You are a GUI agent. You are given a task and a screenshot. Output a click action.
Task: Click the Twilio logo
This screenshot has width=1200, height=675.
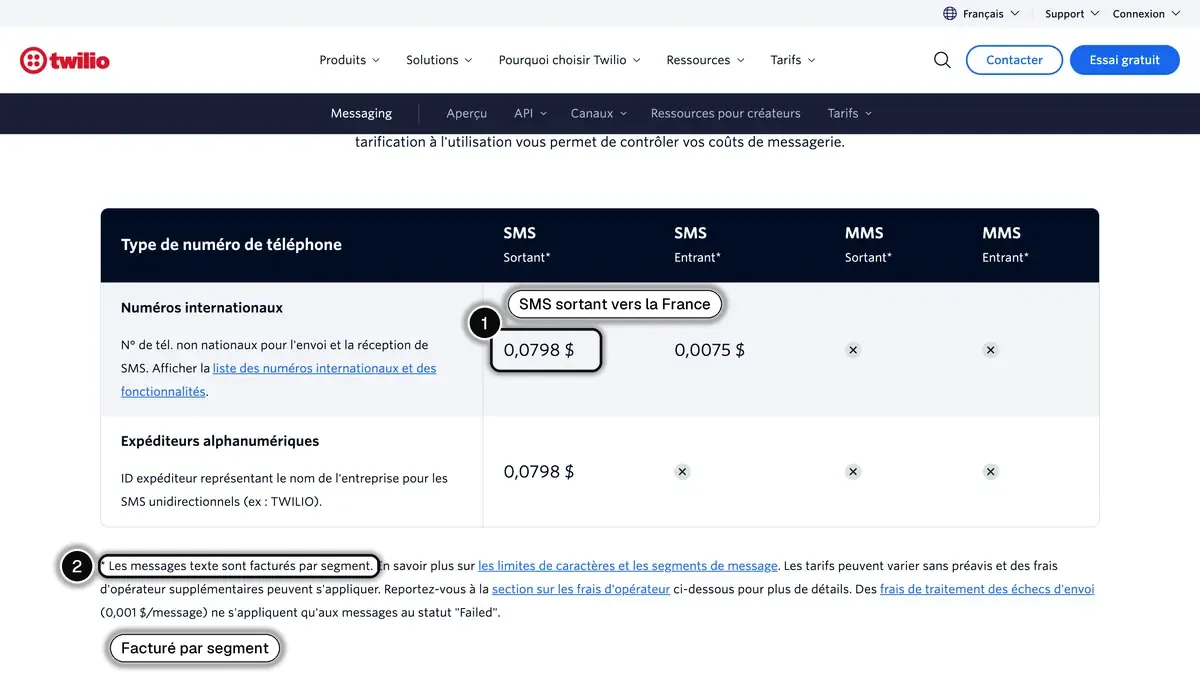[65, 60]
